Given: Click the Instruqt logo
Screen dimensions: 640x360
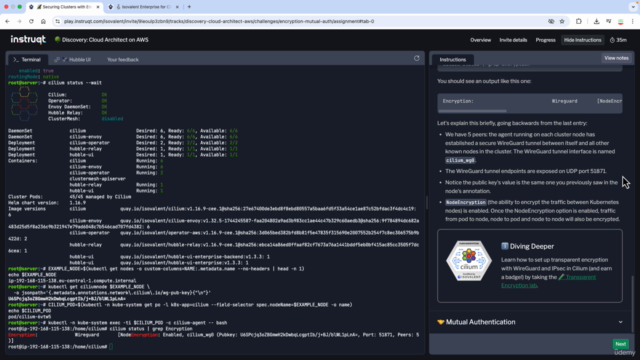Looking at the screenshot, I should (x=28, y=40).
